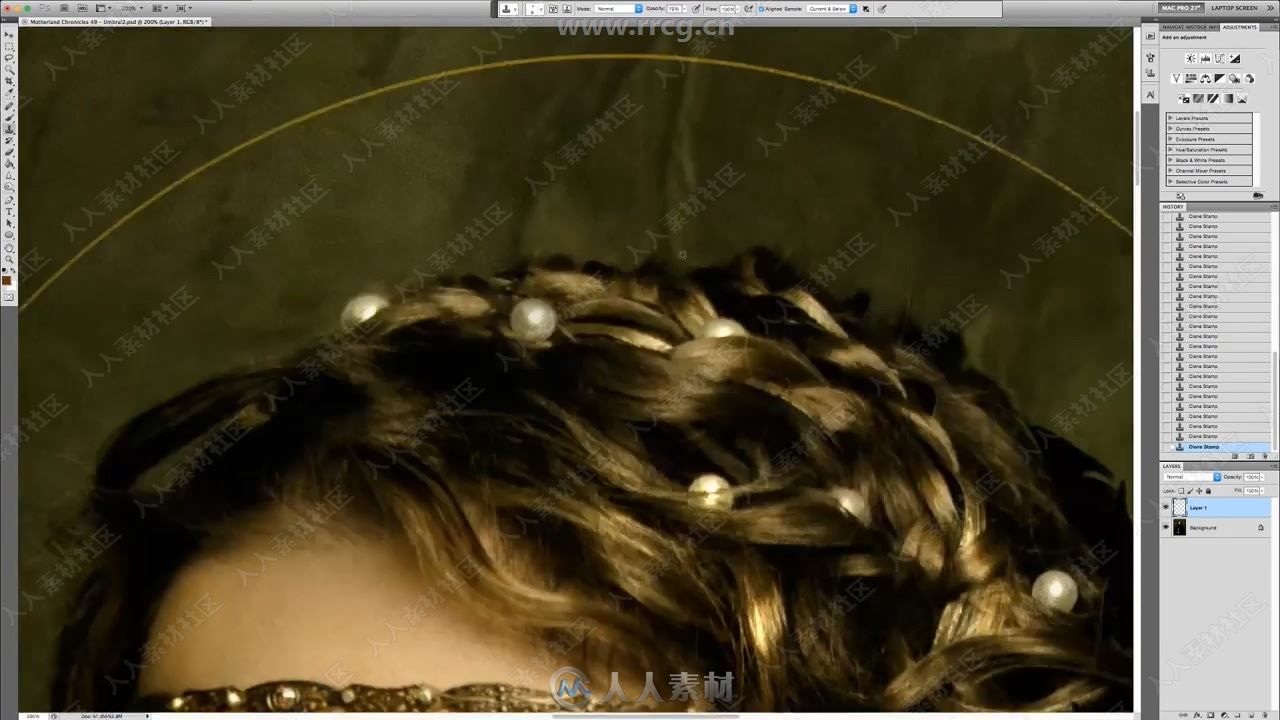Open the brush preset picker

point(536,9)
